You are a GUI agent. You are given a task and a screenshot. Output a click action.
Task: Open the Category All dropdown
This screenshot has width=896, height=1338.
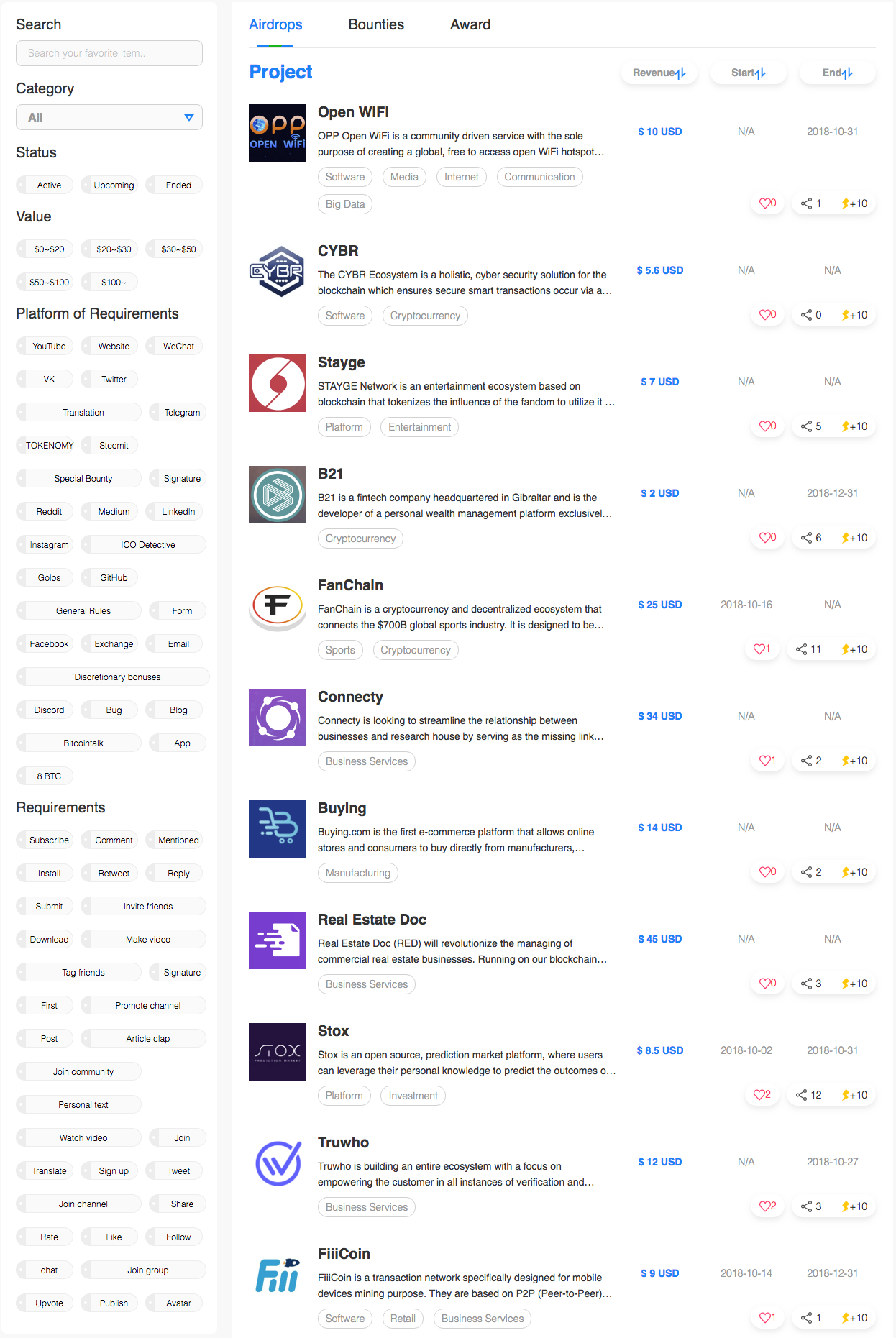(109, 117)
